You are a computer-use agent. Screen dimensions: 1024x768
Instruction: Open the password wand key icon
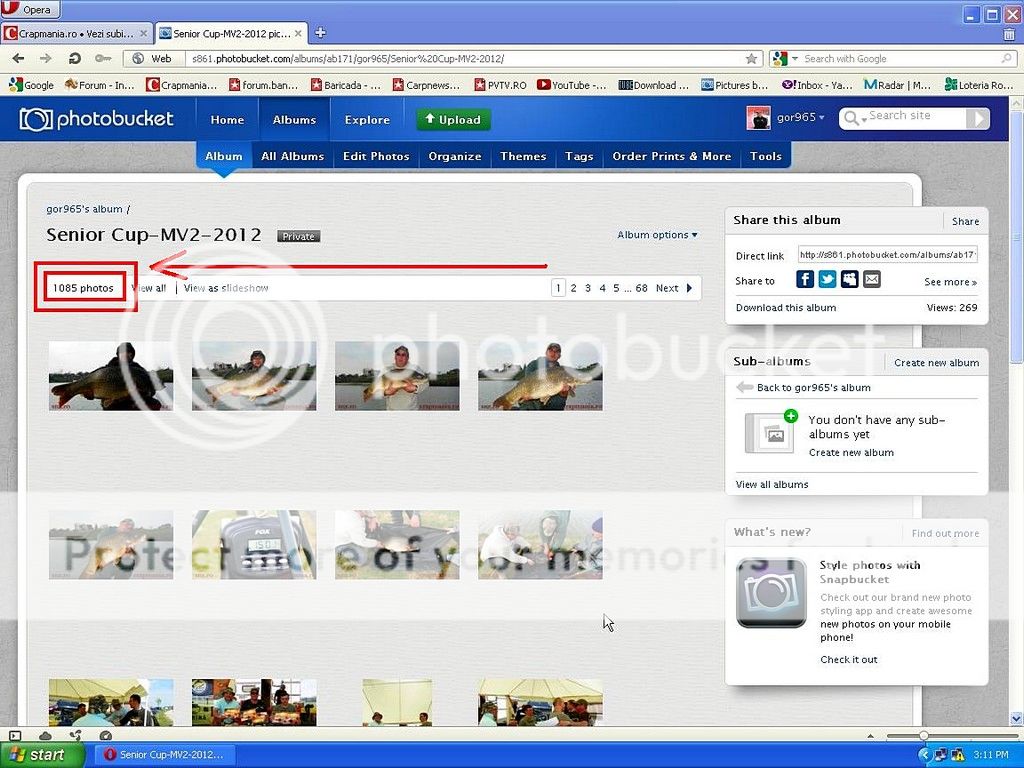point(103,59)
